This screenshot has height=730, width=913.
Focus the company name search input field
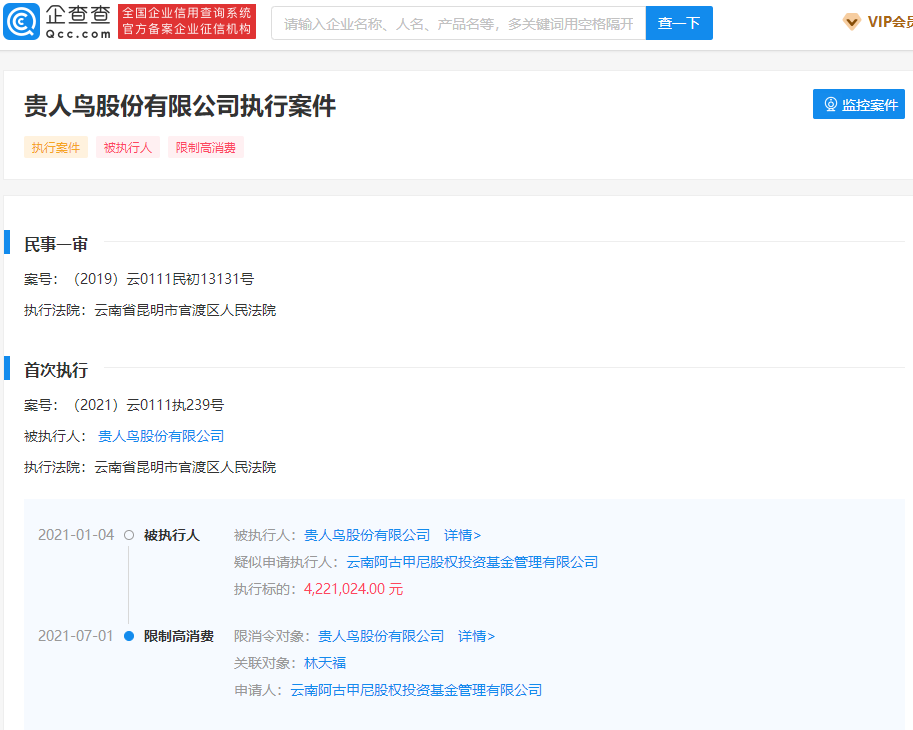point(458,23)
